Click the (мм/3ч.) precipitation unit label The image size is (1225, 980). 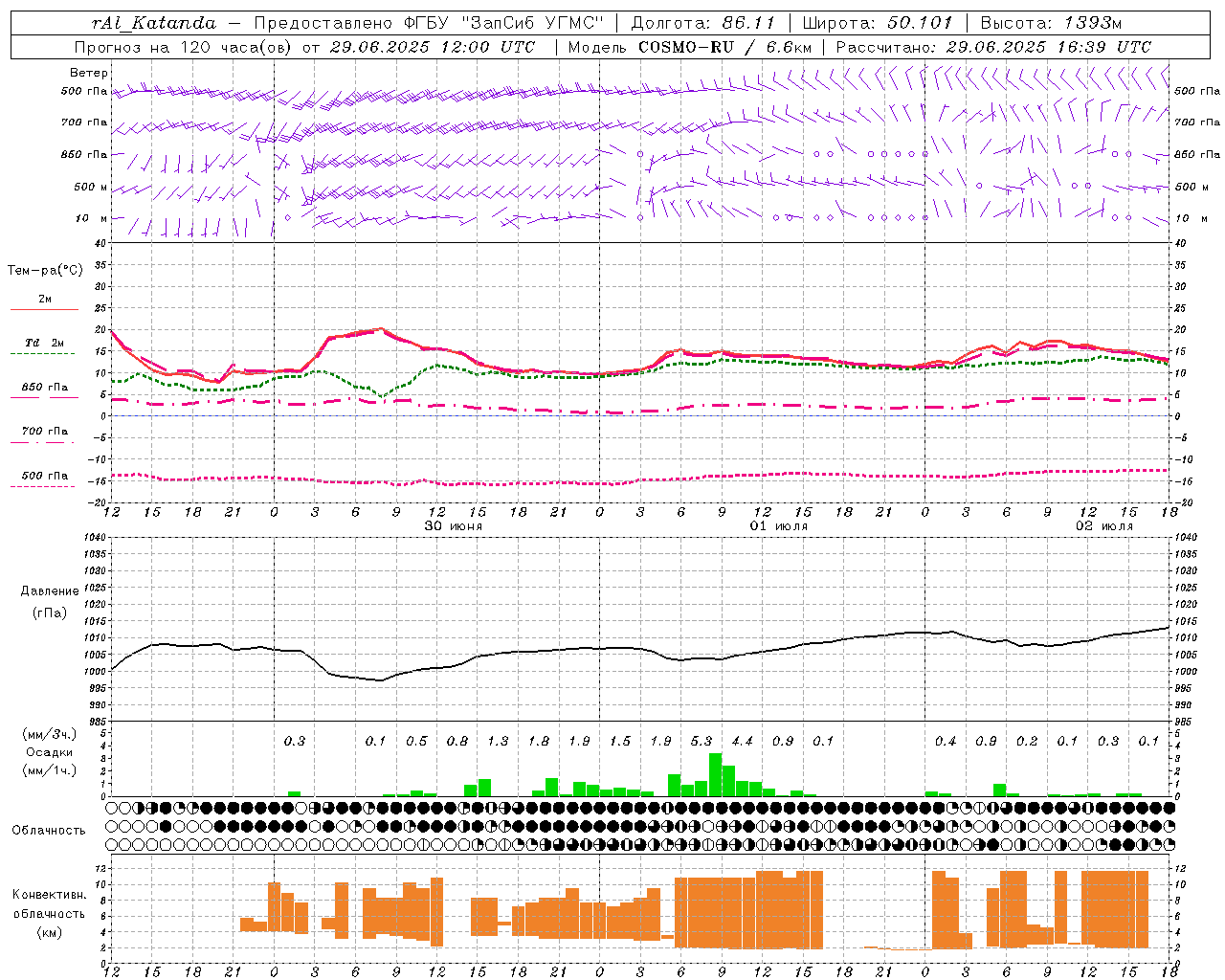point(49,734)
